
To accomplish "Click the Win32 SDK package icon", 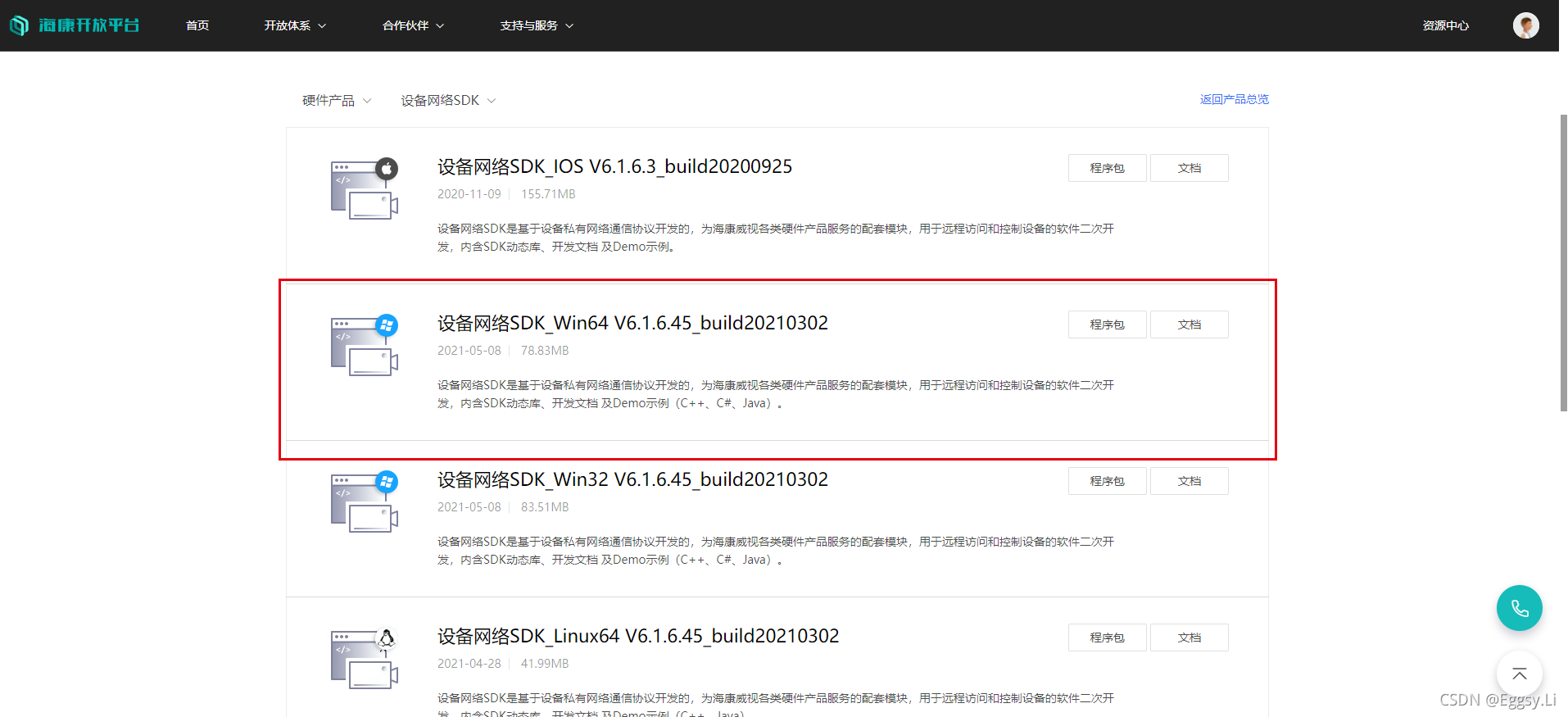I will 365,501.
